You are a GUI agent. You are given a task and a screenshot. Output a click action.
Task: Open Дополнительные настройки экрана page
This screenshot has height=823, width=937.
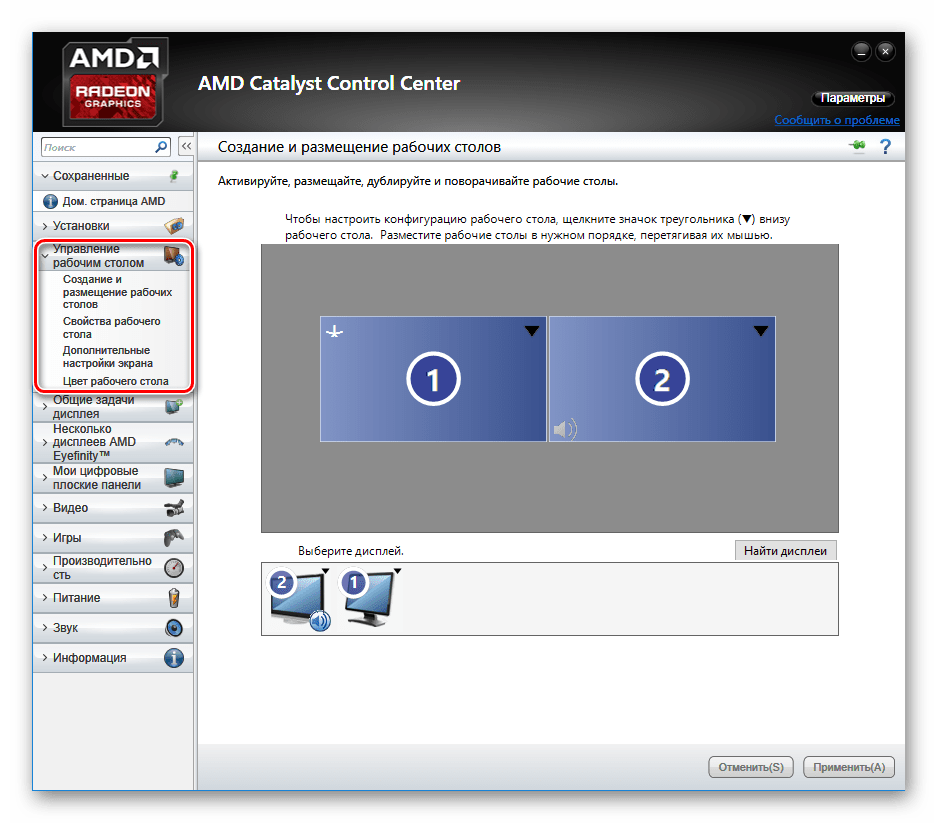108,357
